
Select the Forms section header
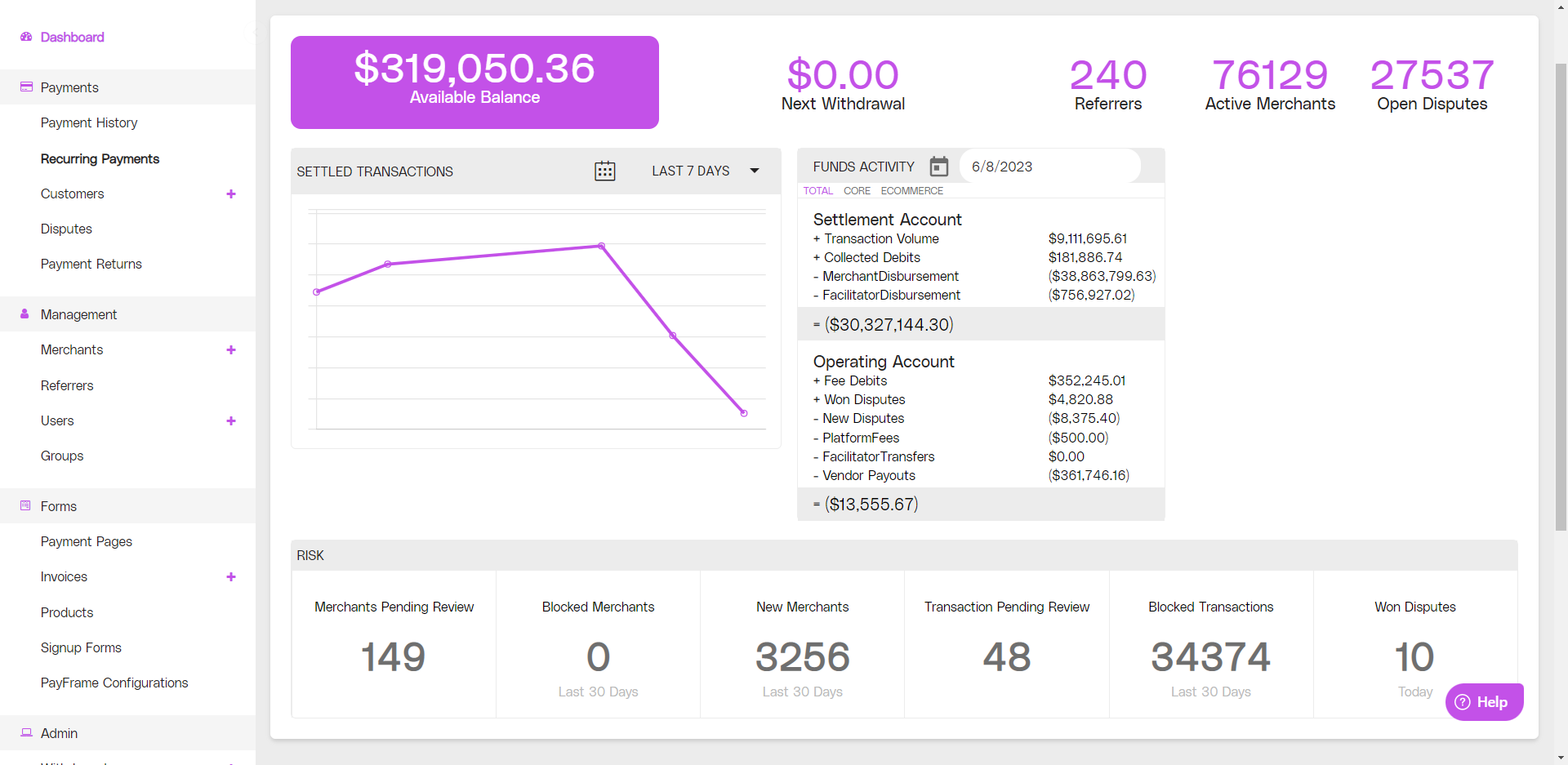(x=127, y=505)
